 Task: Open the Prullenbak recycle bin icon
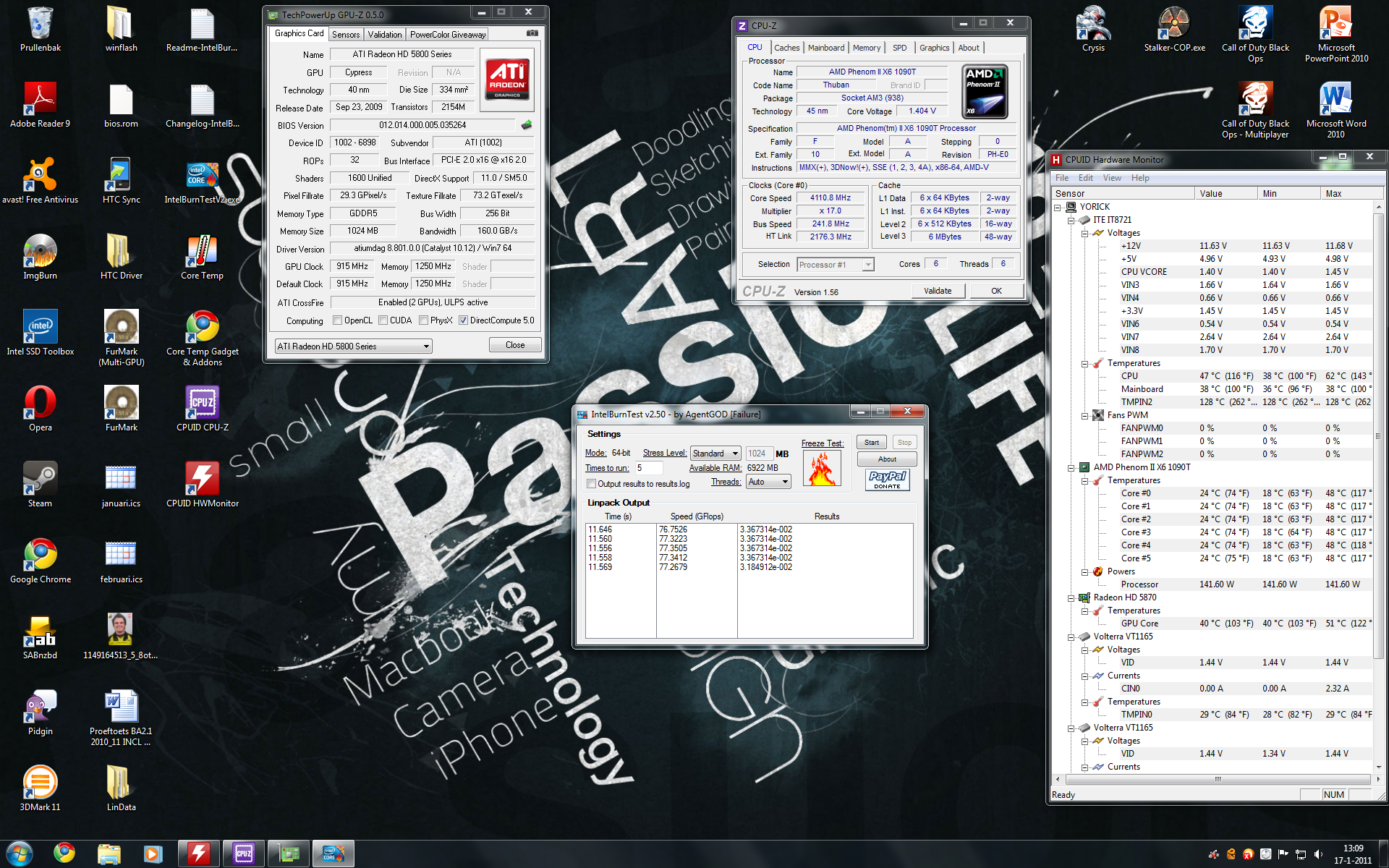point(41,30)
